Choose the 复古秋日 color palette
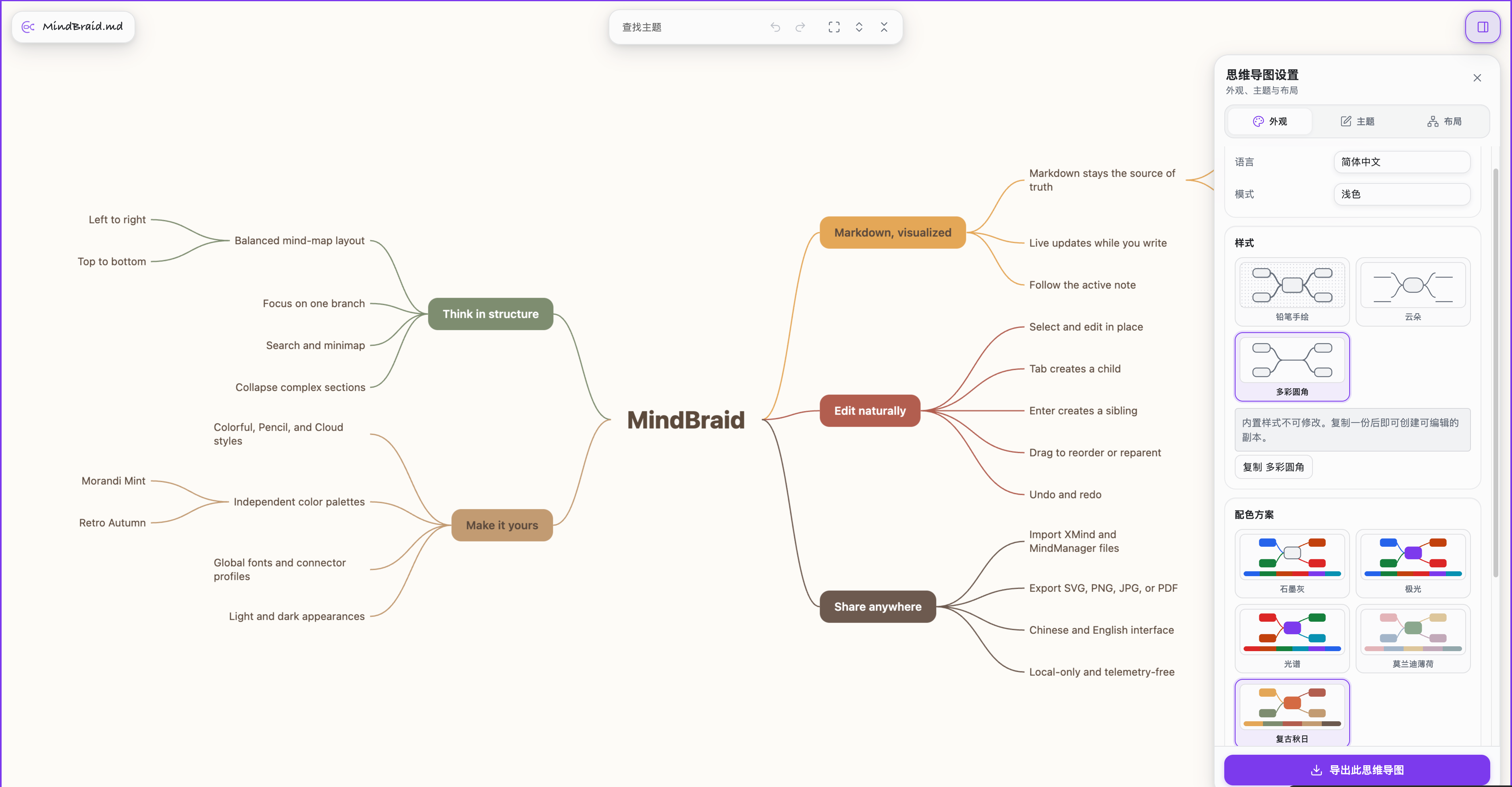Image resolution: width=1512 pixels, height=787 pixels. (1292, 713)
